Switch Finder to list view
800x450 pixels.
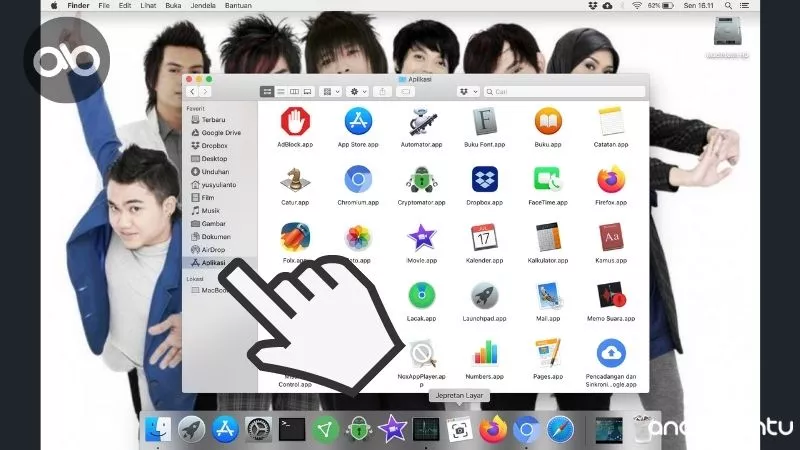(281, 92)
